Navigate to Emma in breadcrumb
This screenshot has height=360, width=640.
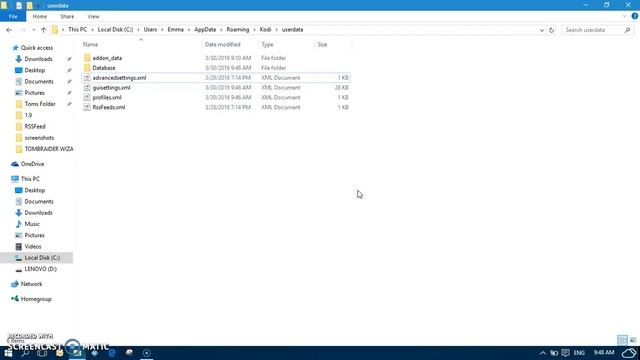pos(176,30)
